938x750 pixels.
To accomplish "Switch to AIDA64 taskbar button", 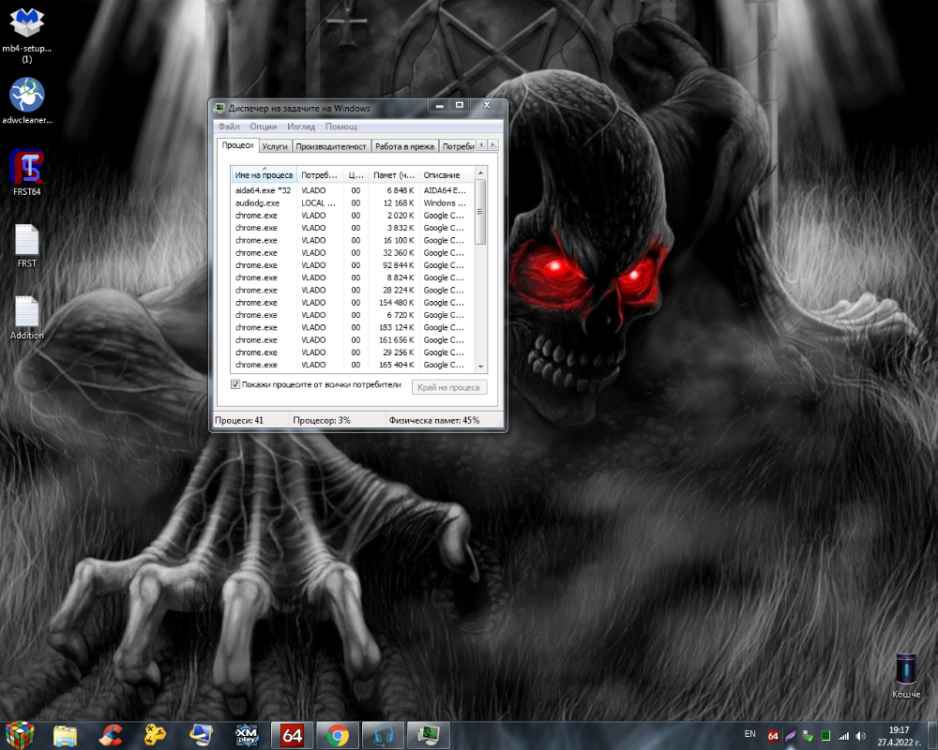I will [292, 736].
